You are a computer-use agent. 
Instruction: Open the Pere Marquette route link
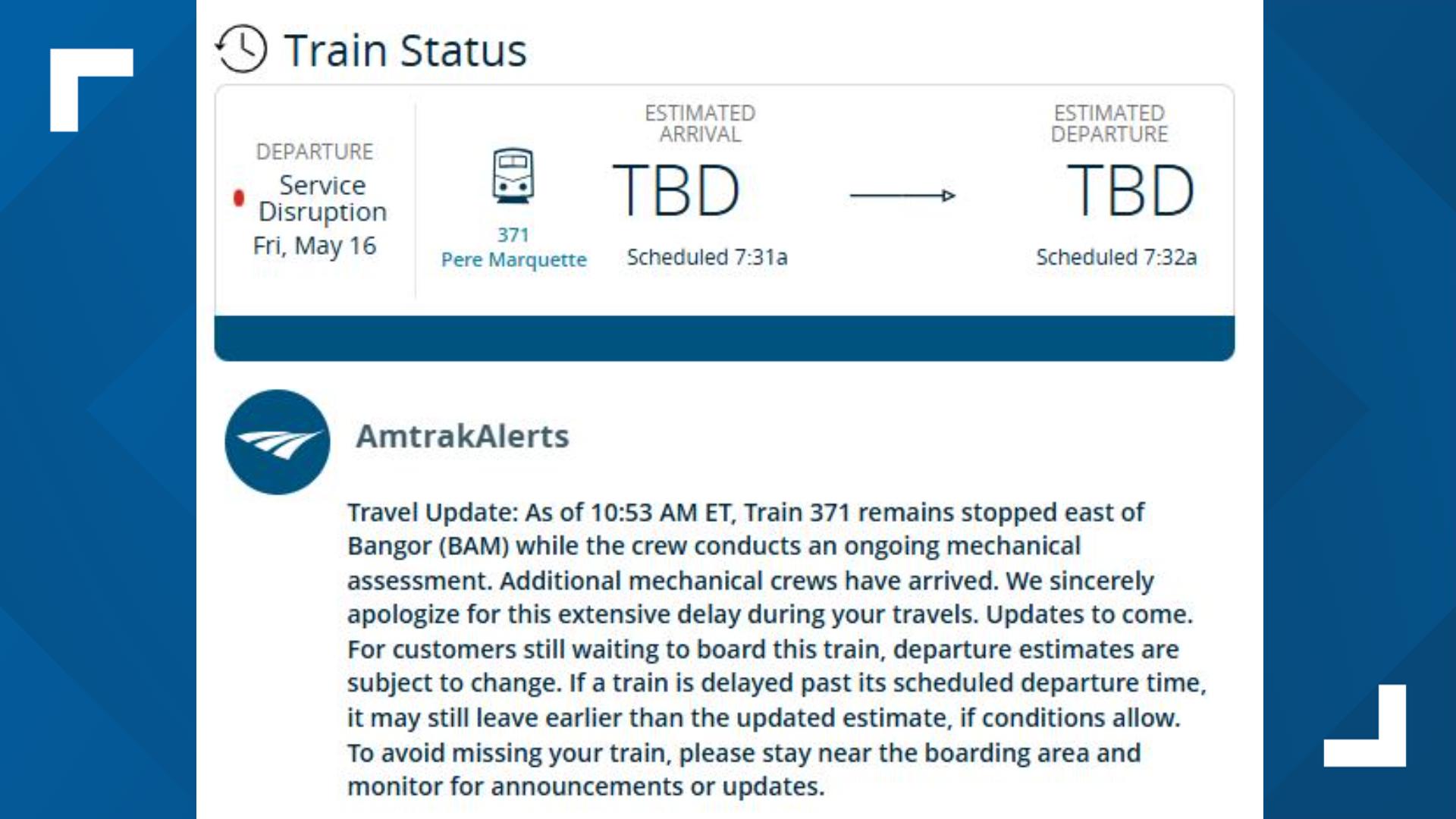(514, 259)
